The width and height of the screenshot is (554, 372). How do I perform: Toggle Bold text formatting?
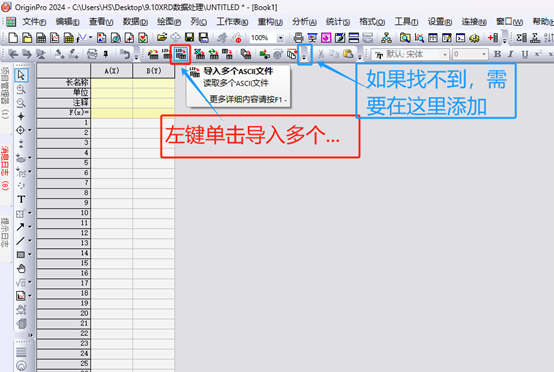tap(497, 54)
